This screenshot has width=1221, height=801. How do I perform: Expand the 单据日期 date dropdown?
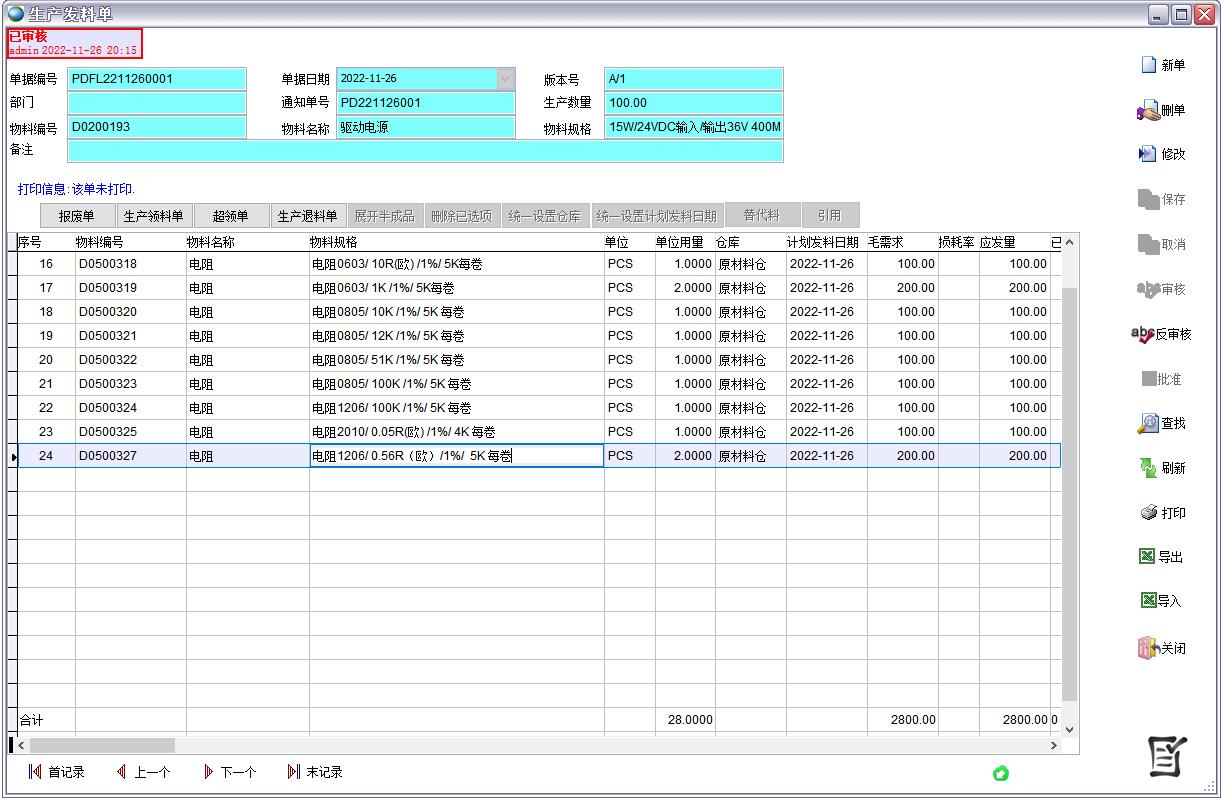tap(505, 79)
